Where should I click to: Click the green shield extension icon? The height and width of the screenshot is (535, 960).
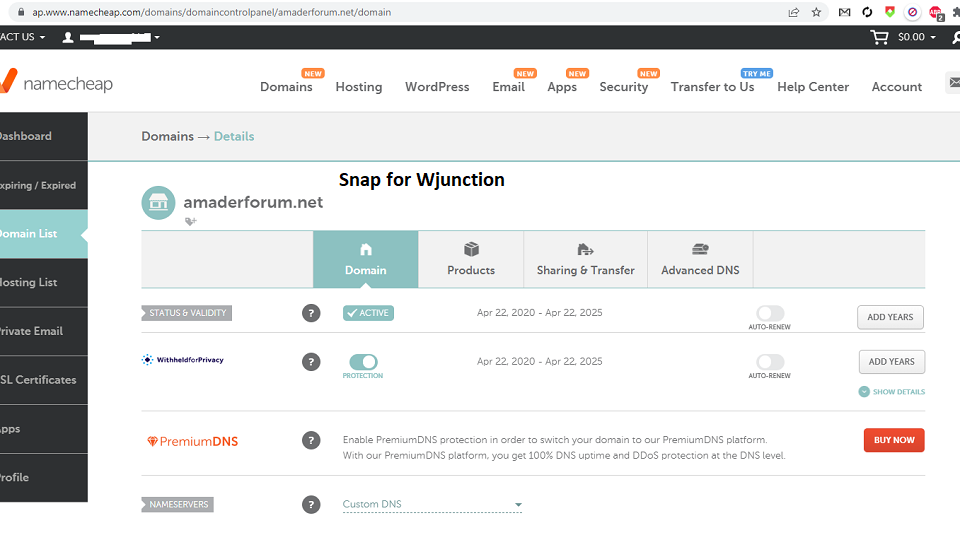(x=890, y=12)
